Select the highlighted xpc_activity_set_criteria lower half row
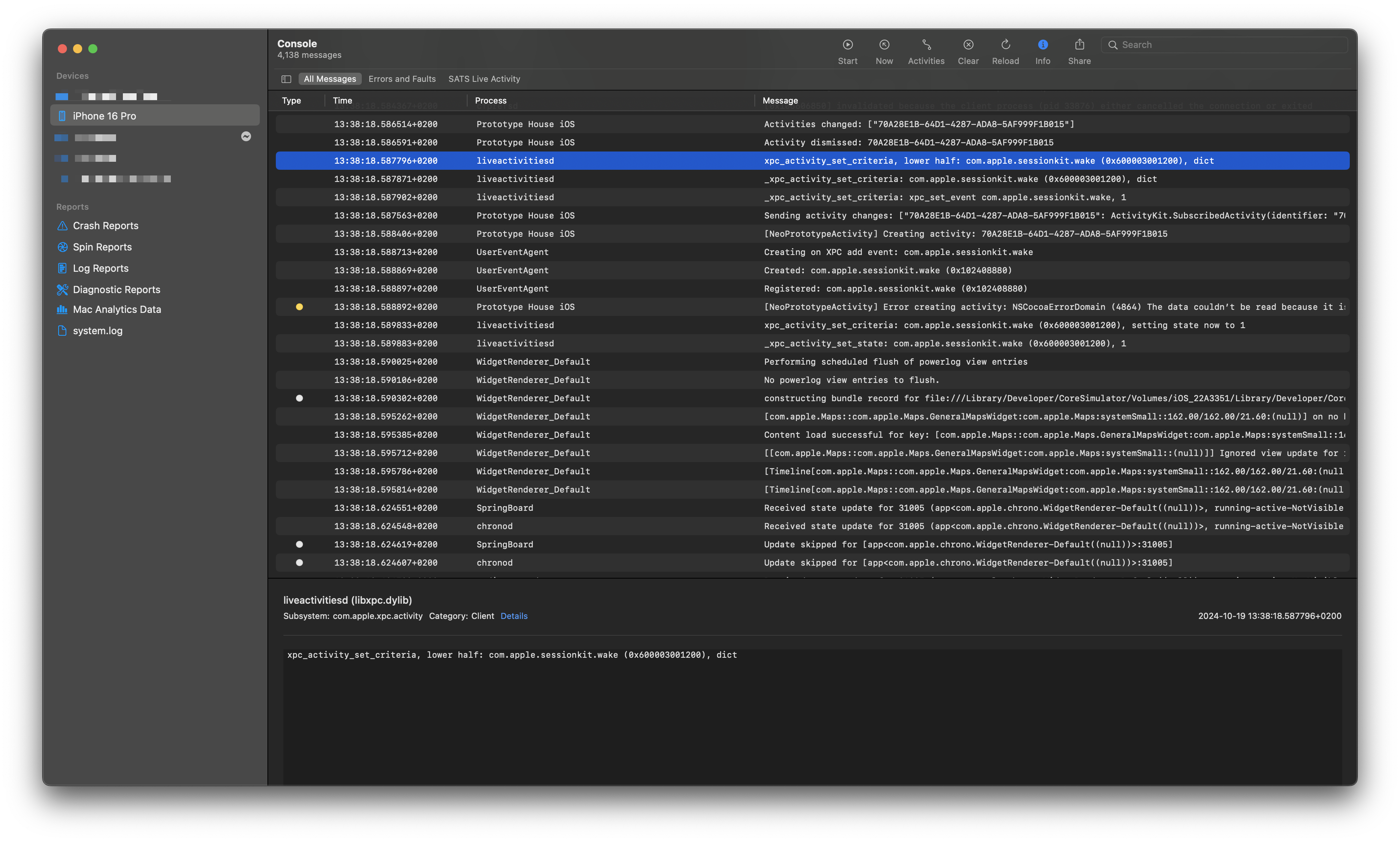 pos(812,161)
